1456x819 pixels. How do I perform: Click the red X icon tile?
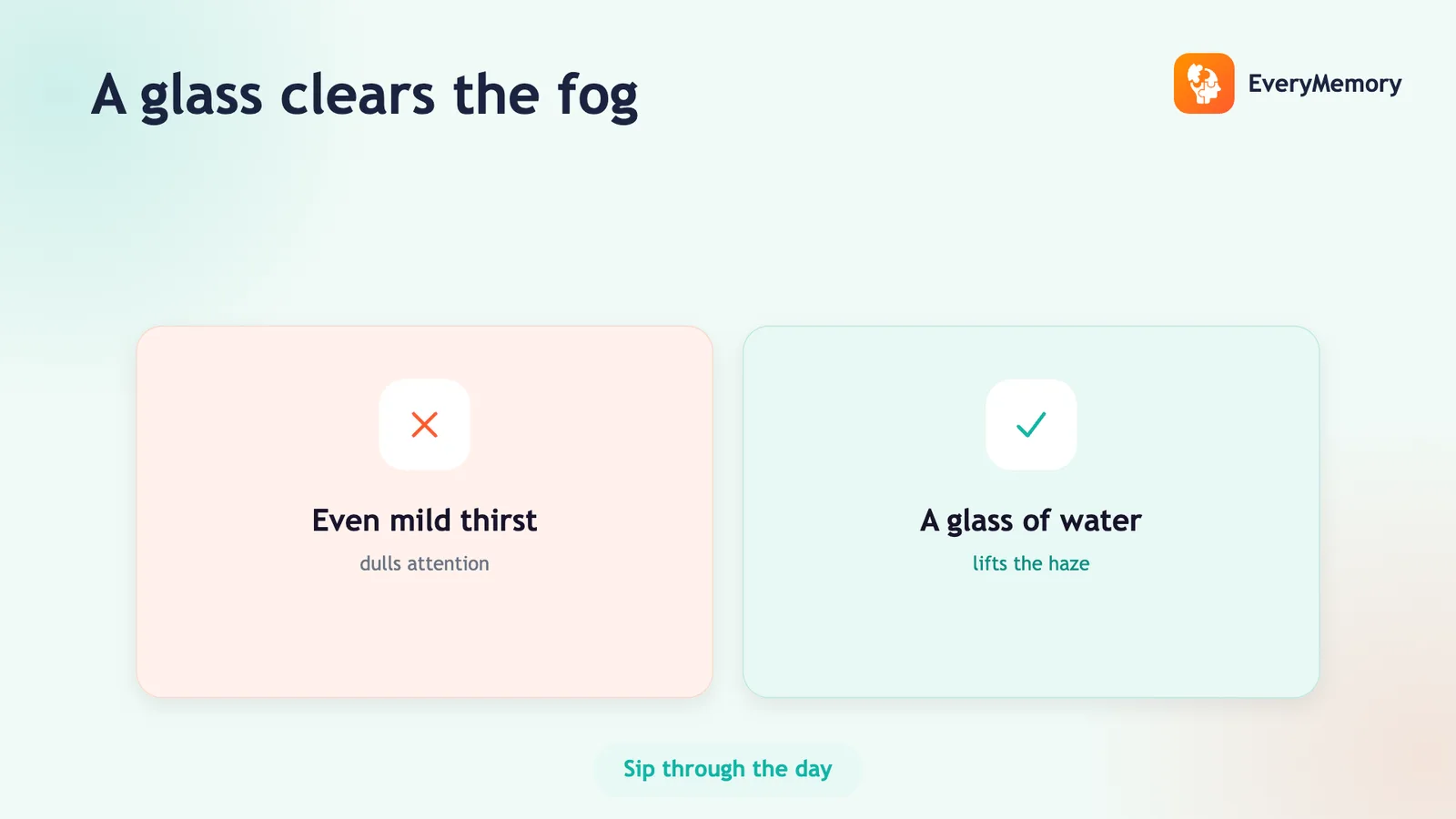424,425
